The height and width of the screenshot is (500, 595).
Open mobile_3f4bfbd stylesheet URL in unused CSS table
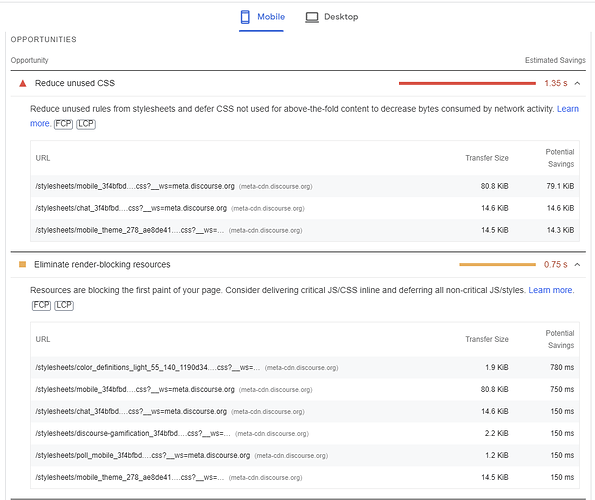[135, 186]
